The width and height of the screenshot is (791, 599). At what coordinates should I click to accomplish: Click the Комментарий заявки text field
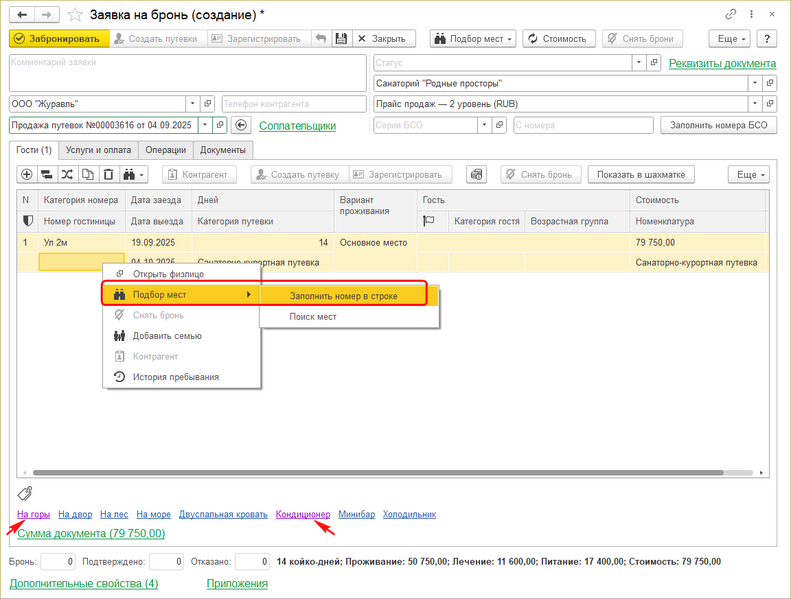pyautogui.click(x=187, y=72)
